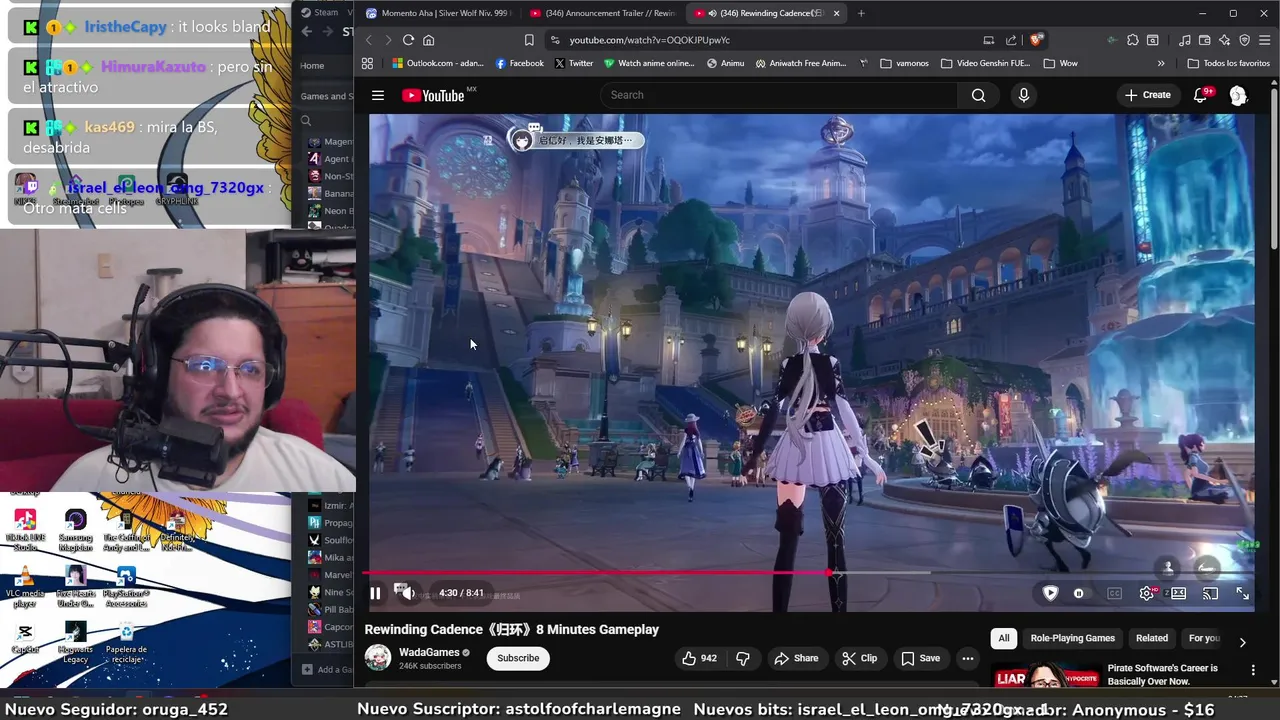Expand the vamonos bookmarks folder
Image resolution: width=1280 pixels, height=720 pixels.
coord(905,63)
